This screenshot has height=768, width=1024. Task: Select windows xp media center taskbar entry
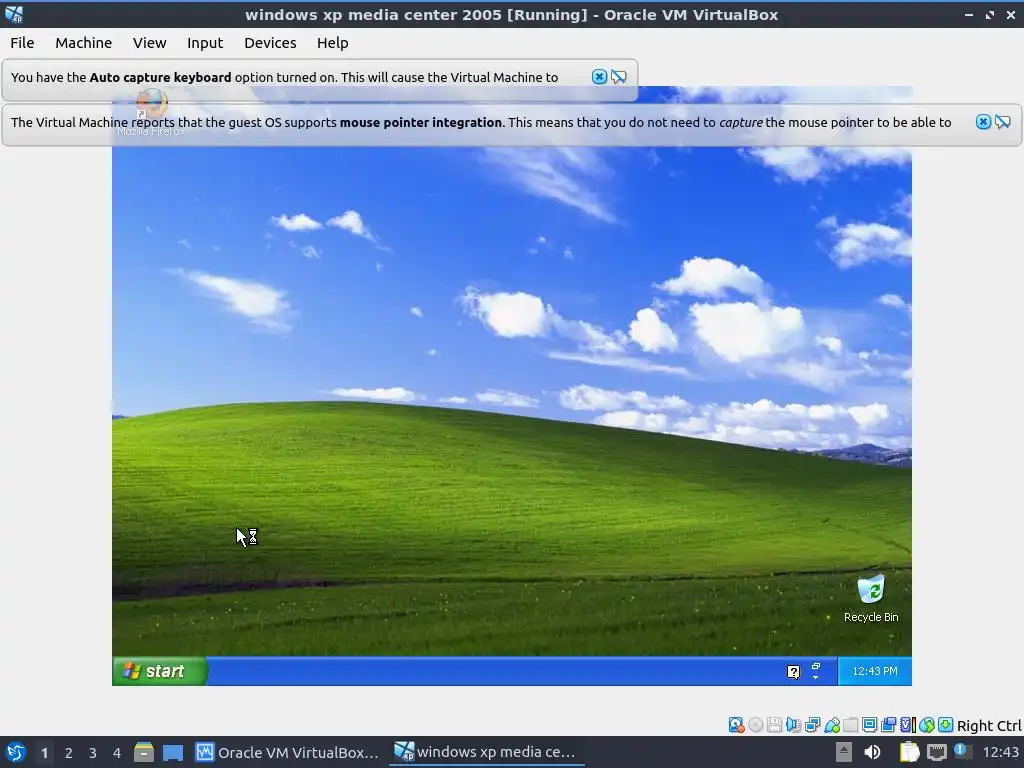[486, 752]
